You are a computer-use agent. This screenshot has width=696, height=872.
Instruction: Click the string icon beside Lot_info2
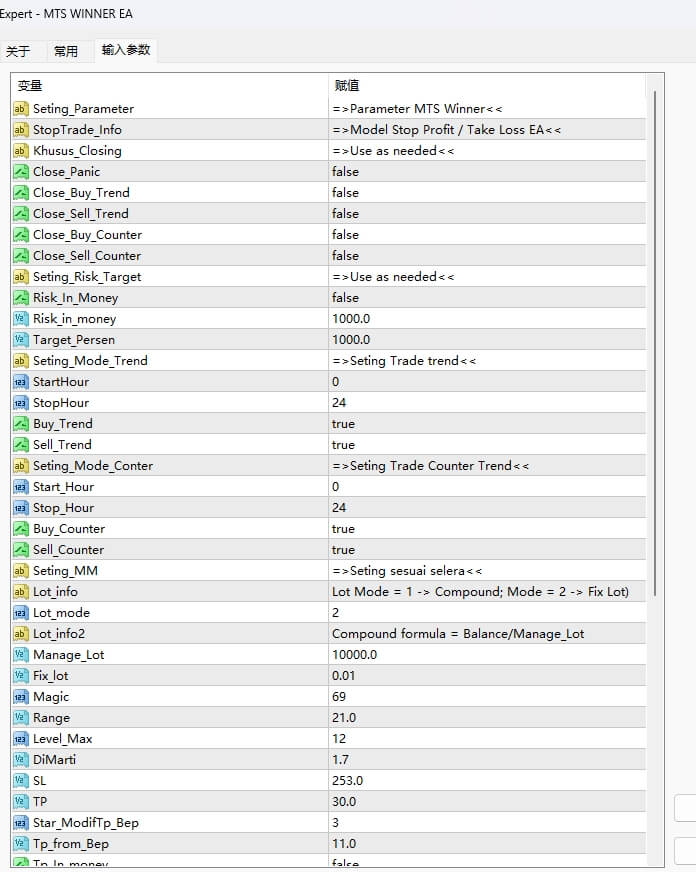21,633
